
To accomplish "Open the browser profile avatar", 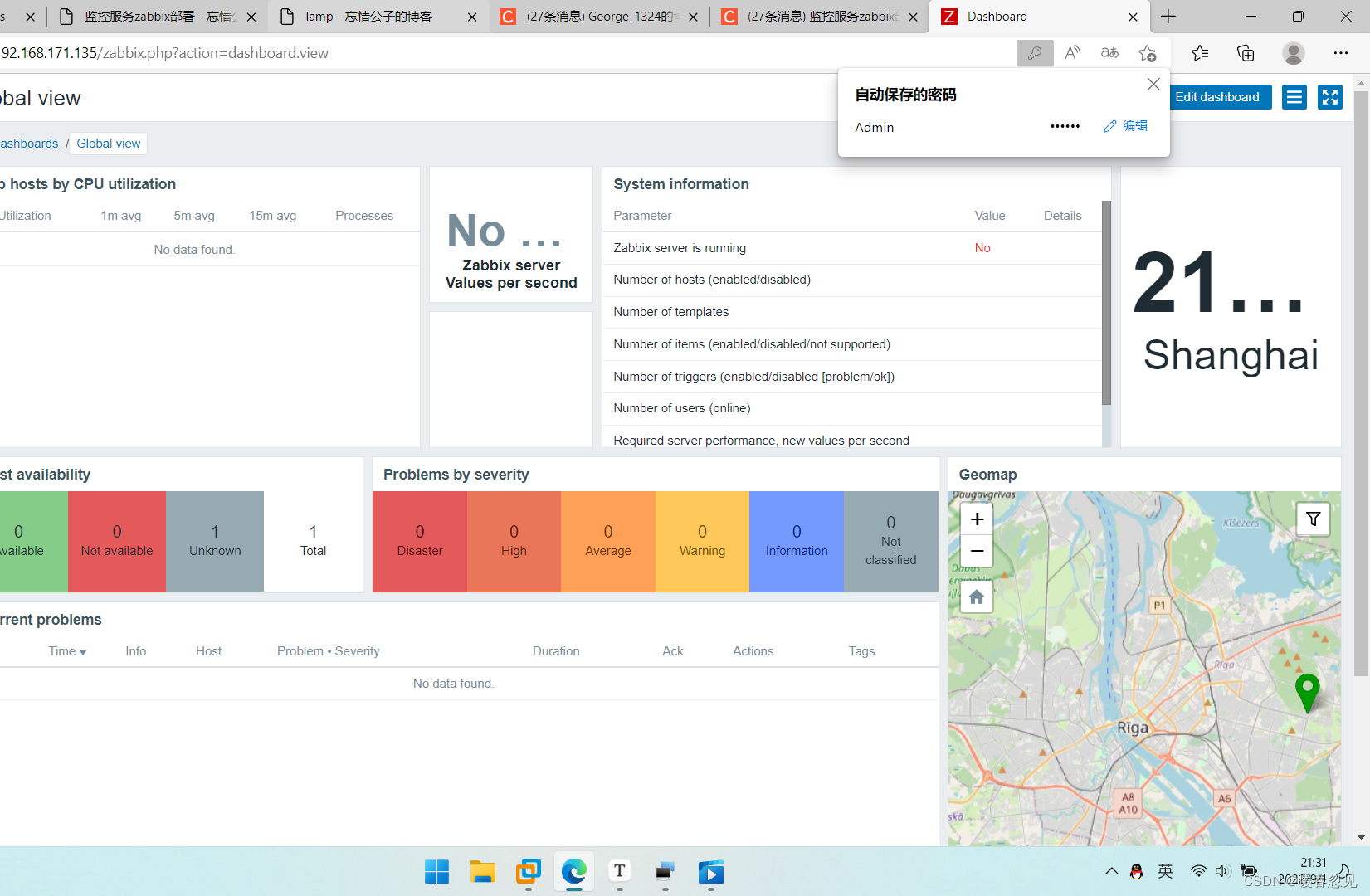I will (x=1293, y=53).
